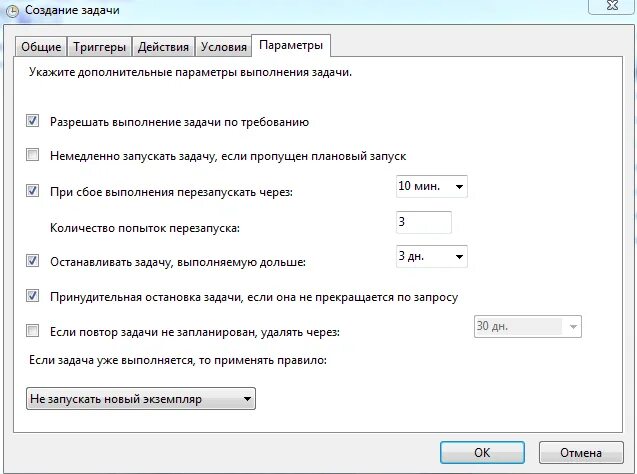Select the Условия tab
The height and width of the screenshot is (474, 637).
click(x=224, y=47)
